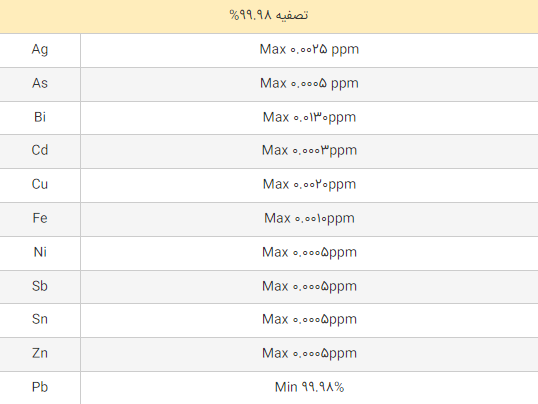
Task: Select the Sb element cell
Action: coord(40,287)
